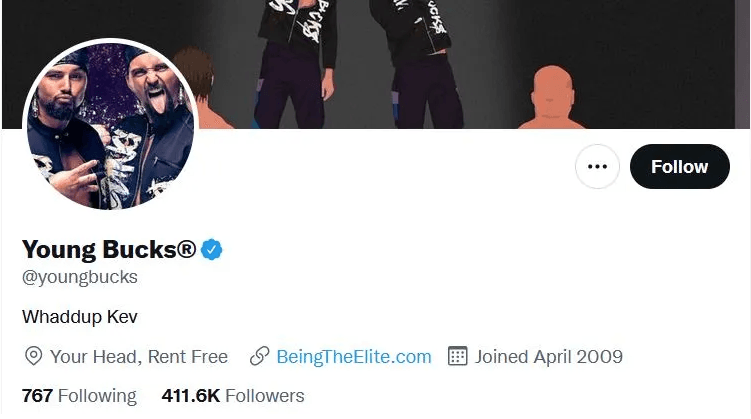Image resolution: width=751 pixels, height=419 pixels.
Task: Open the round profile picture
Action: (x=110, y=125)
